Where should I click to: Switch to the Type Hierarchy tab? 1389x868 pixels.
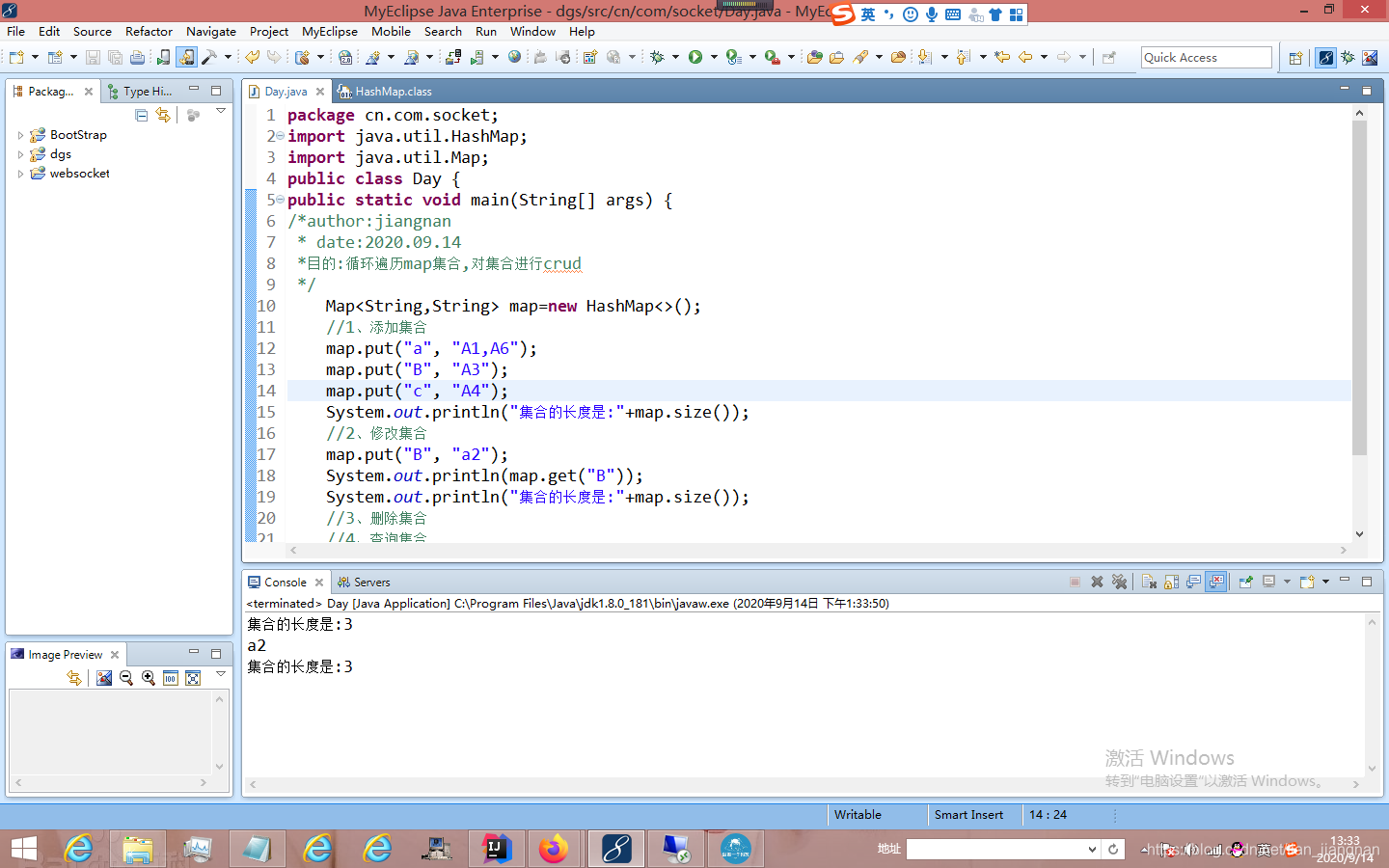tap(140, 92)
